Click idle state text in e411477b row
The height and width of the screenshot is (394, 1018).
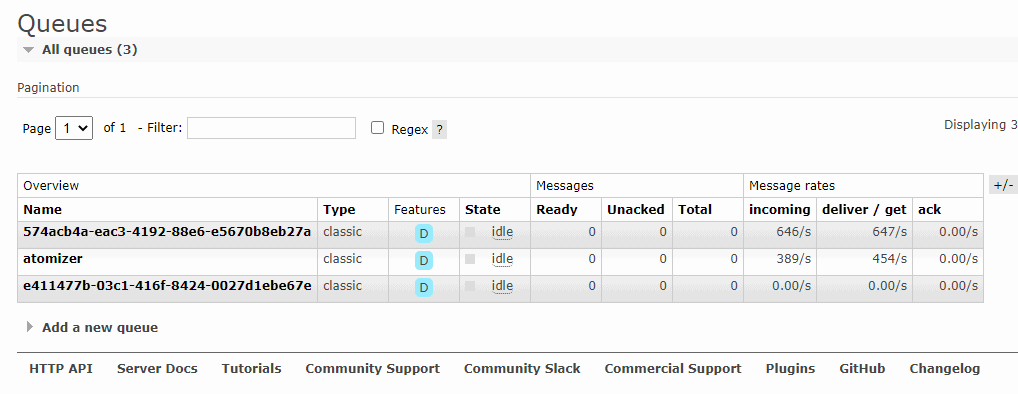click(503, 286)
